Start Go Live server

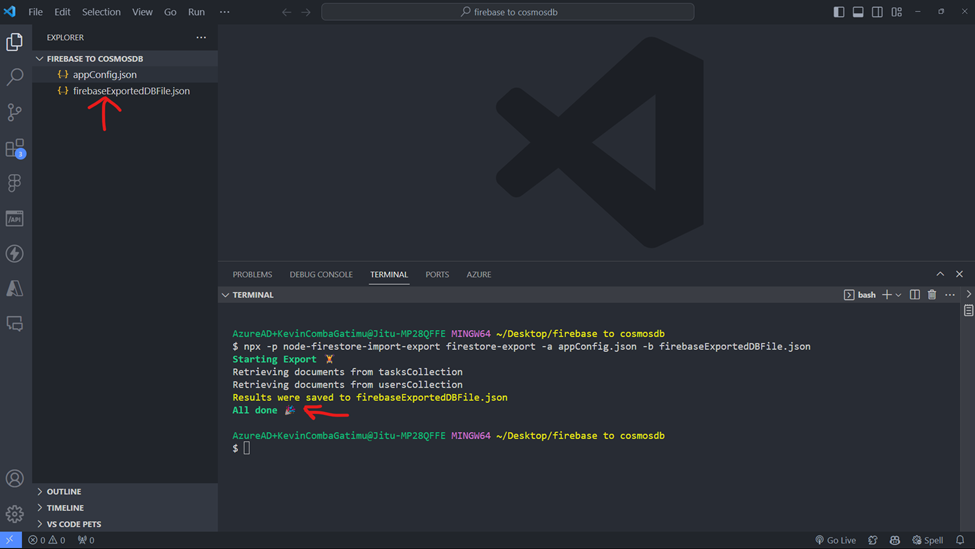click(835, 540)
